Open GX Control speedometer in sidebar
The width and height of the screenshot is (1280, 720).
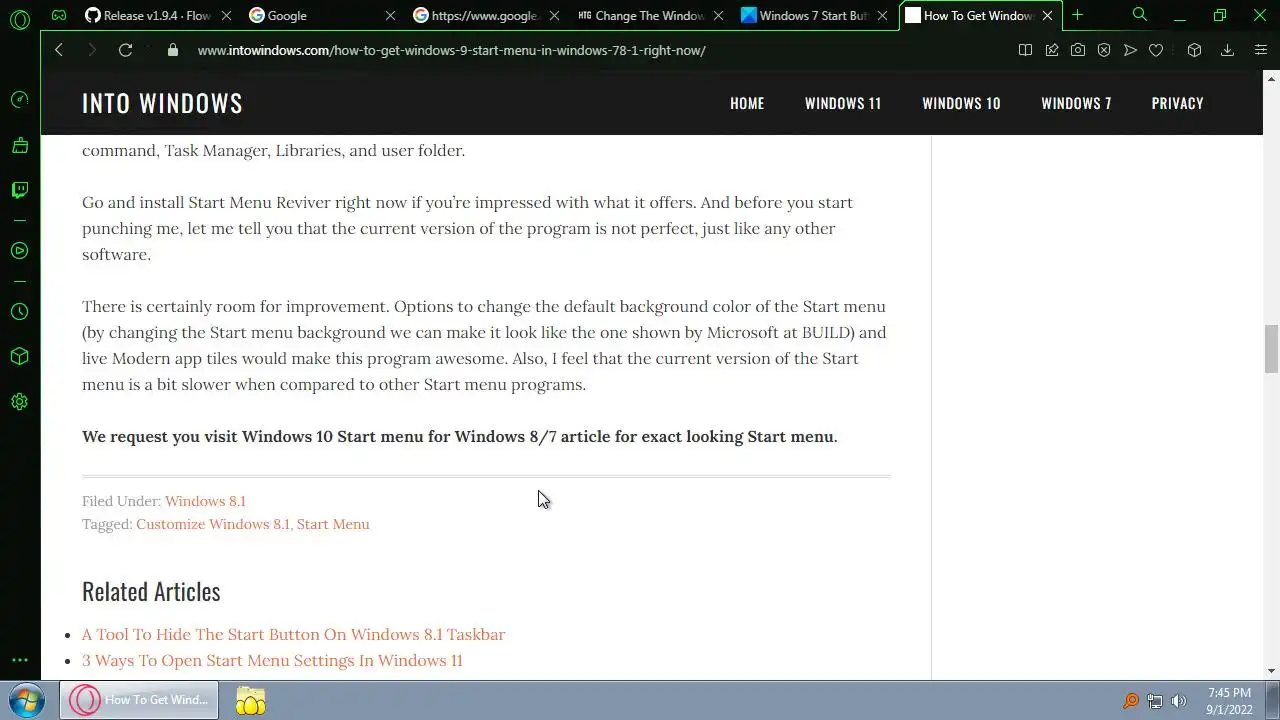[19, 100]
